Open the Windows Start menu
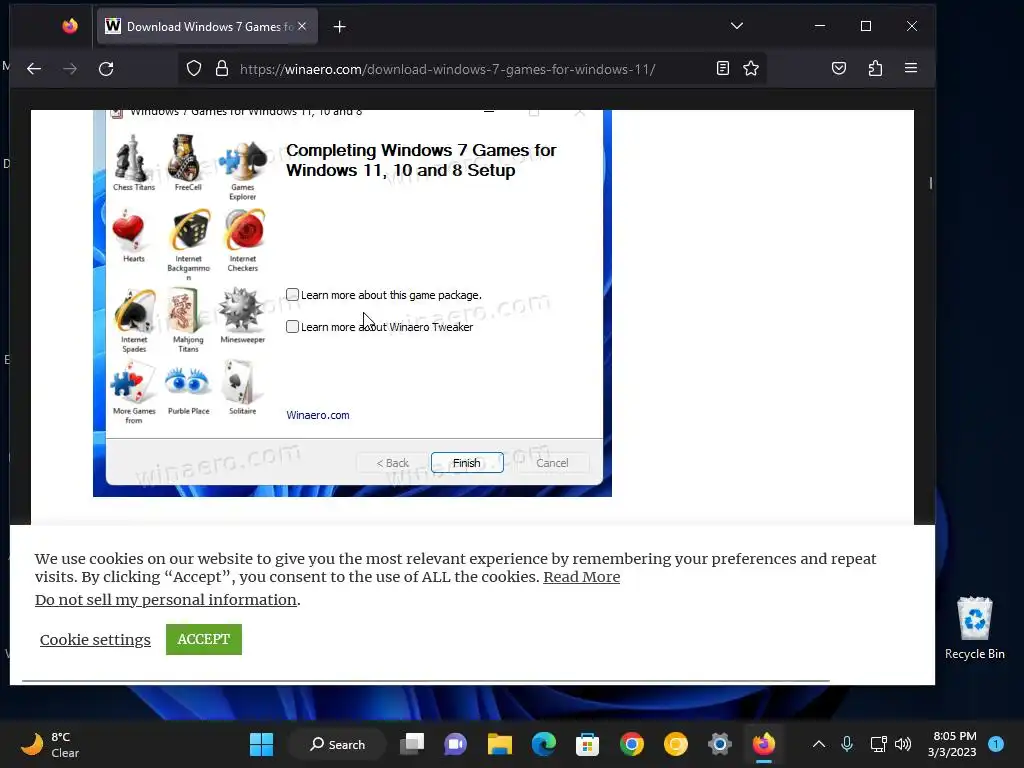 pyautogui.click(x=261, y=744)
